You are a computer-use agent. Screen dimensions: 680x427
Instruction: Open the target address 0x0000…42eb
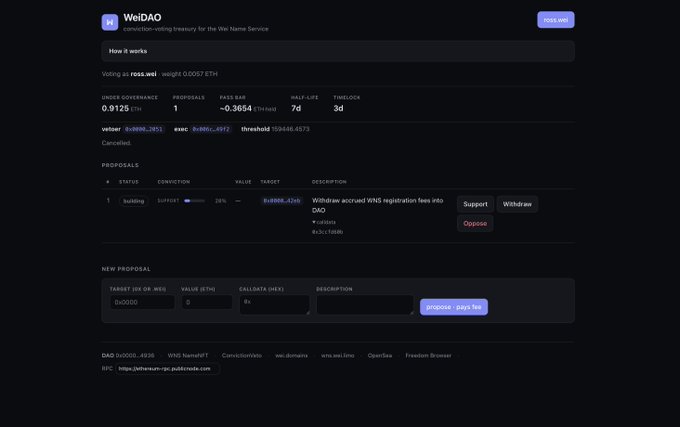click(281, 201)
